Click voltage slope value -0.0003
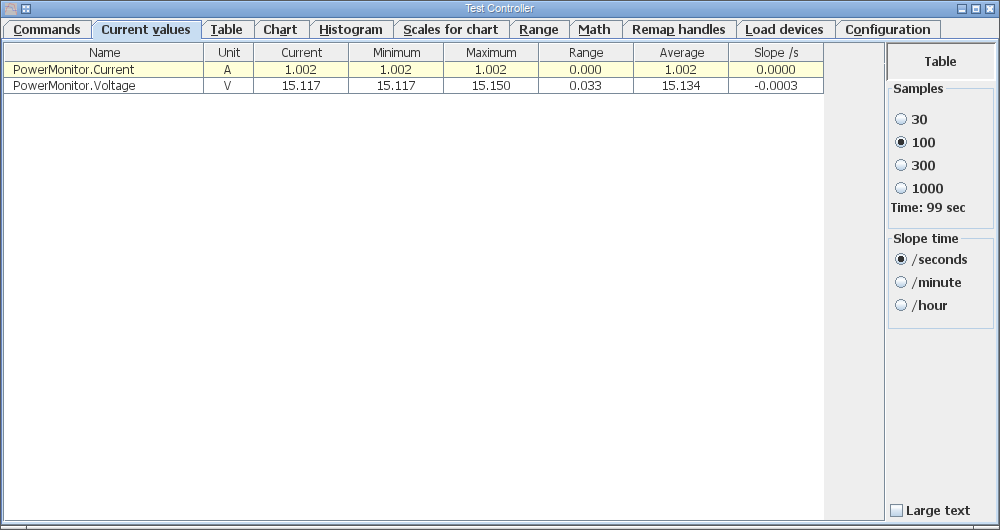Screen dimensions: 1000x530 (776, 85)
